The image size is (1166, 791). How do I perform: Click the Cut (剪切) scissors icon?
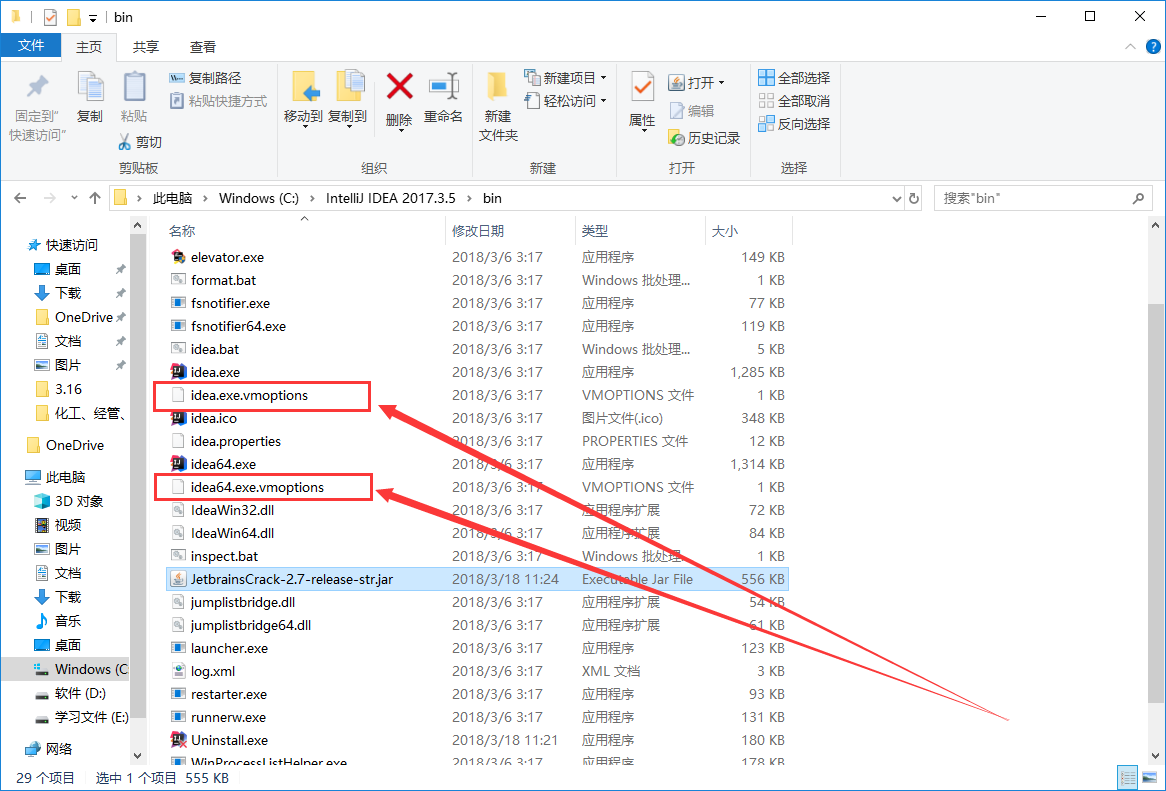(x=125, y=141)
